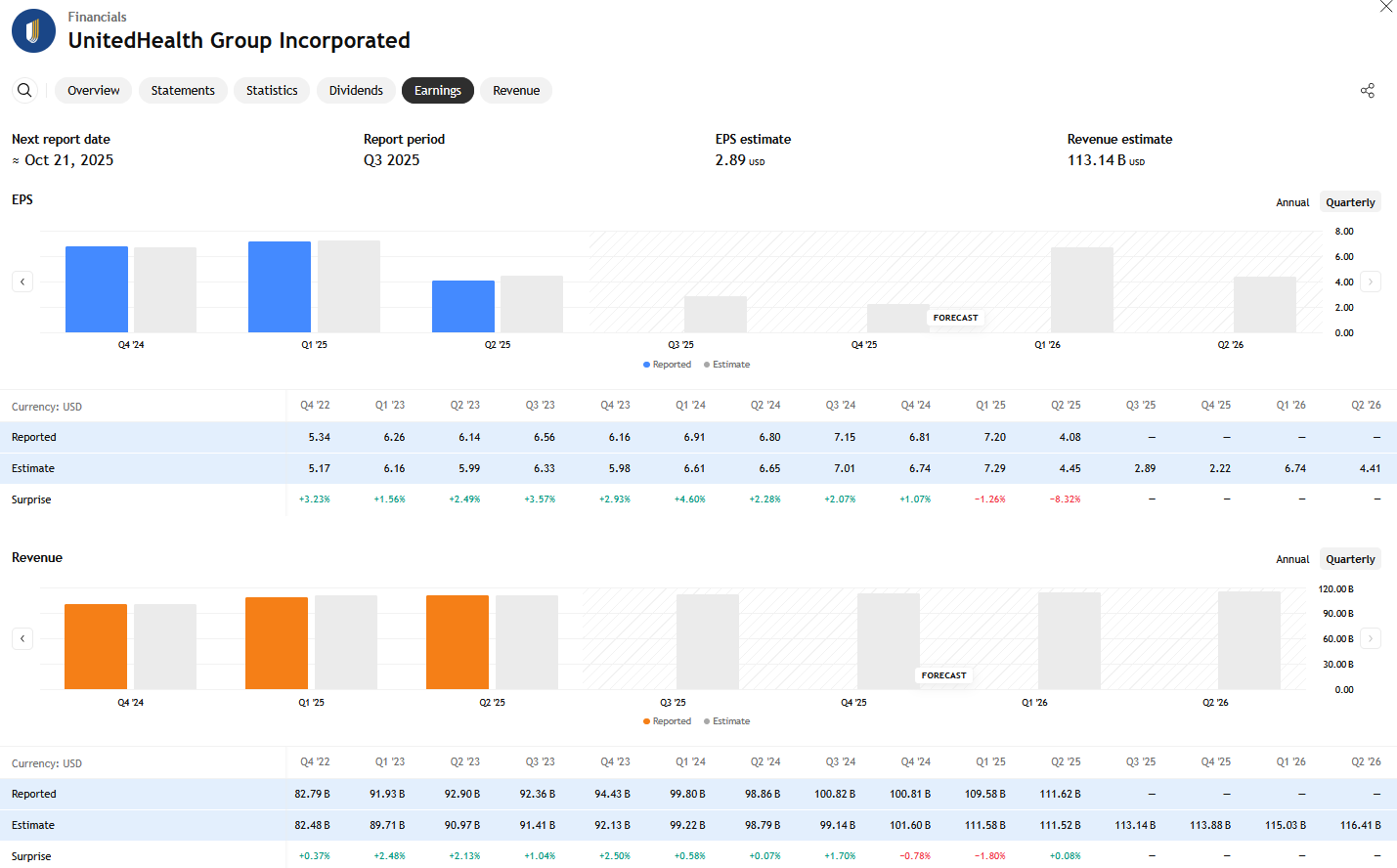Click the gray Q1 '26 EPS estimate bar
1397x868 pixels.
point(1082,290)
